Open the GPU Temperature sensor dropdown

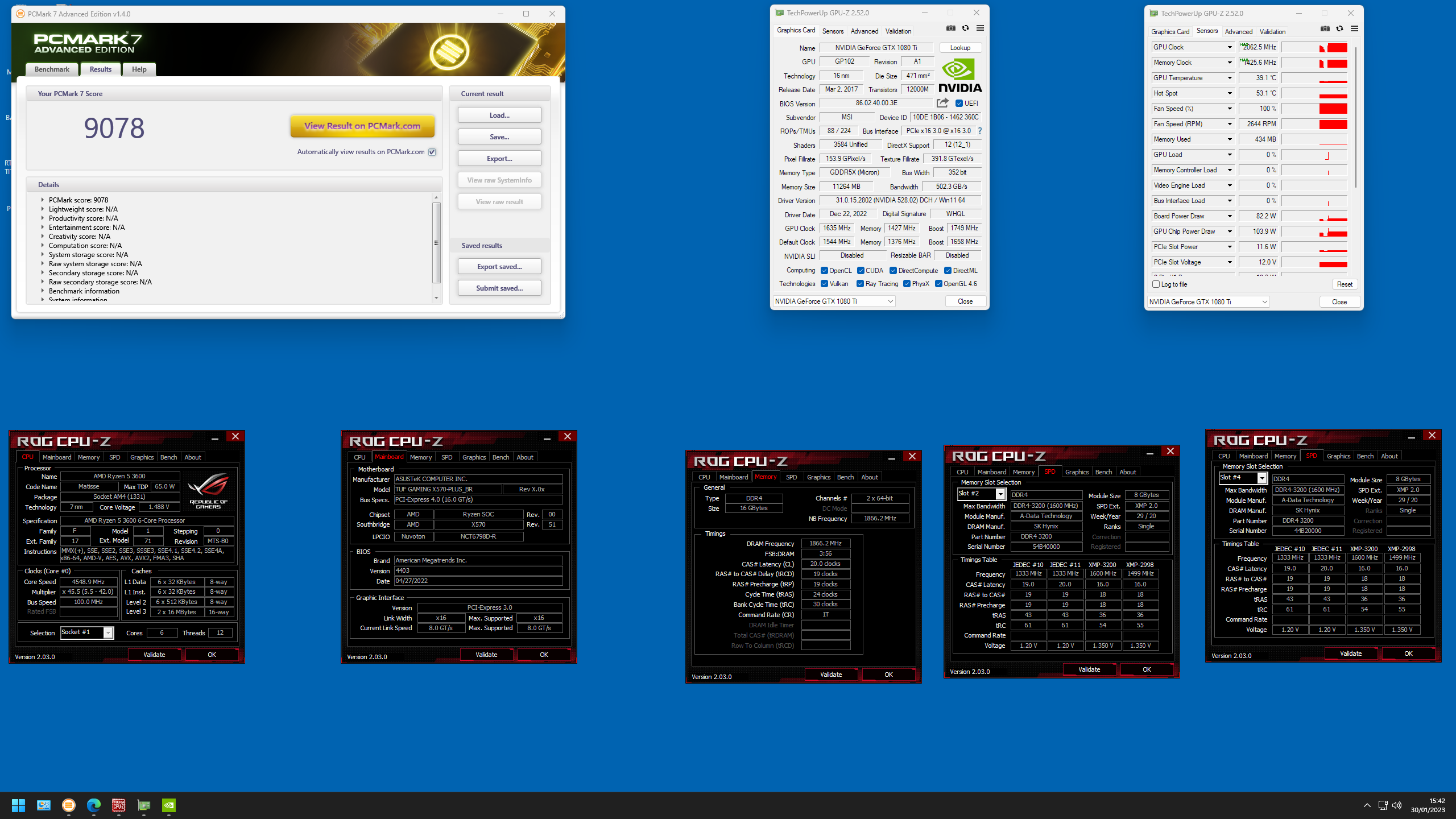(1229, 78)
